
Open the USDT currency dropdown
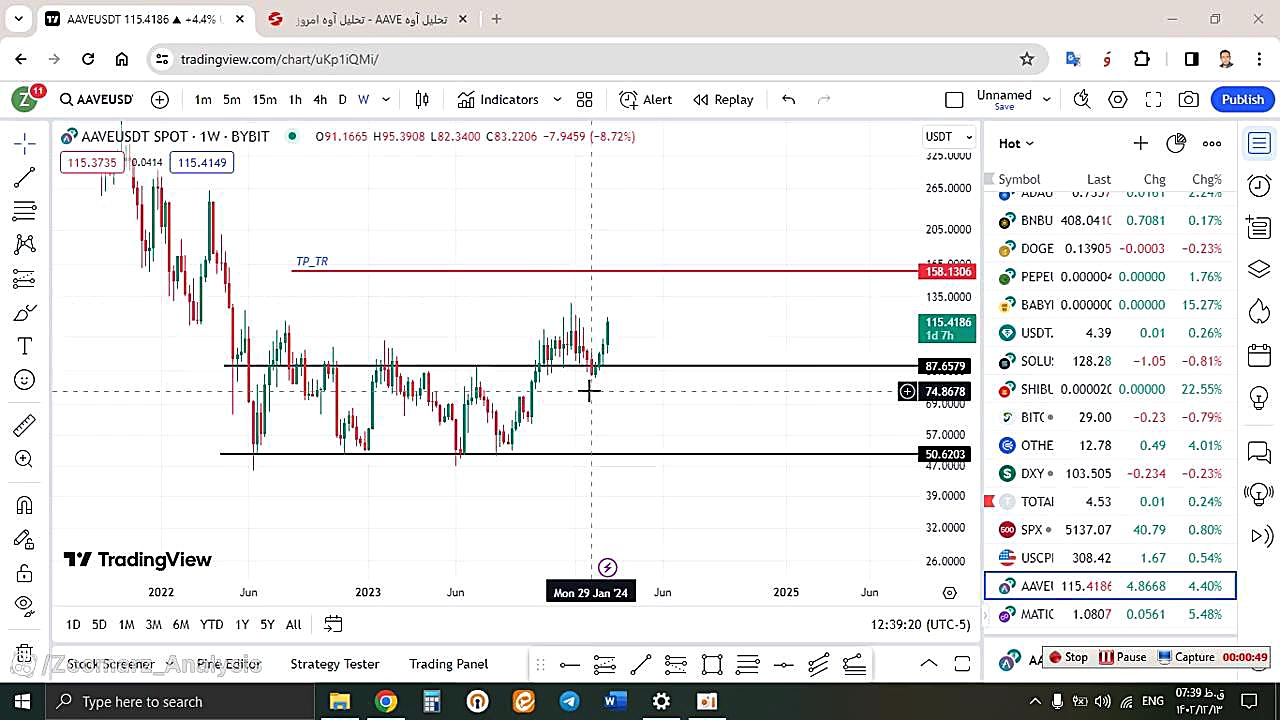(x=949, y=136)
